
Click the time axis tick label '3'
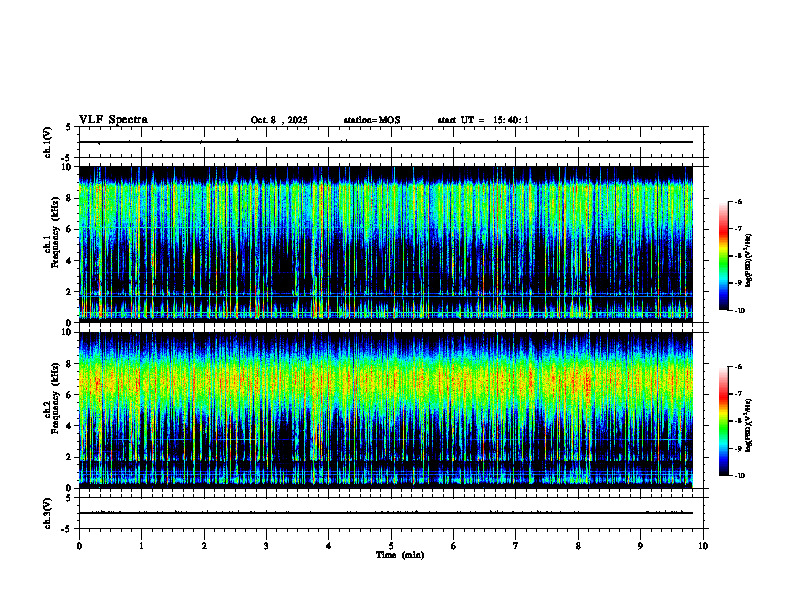click(x=266, y=546)
